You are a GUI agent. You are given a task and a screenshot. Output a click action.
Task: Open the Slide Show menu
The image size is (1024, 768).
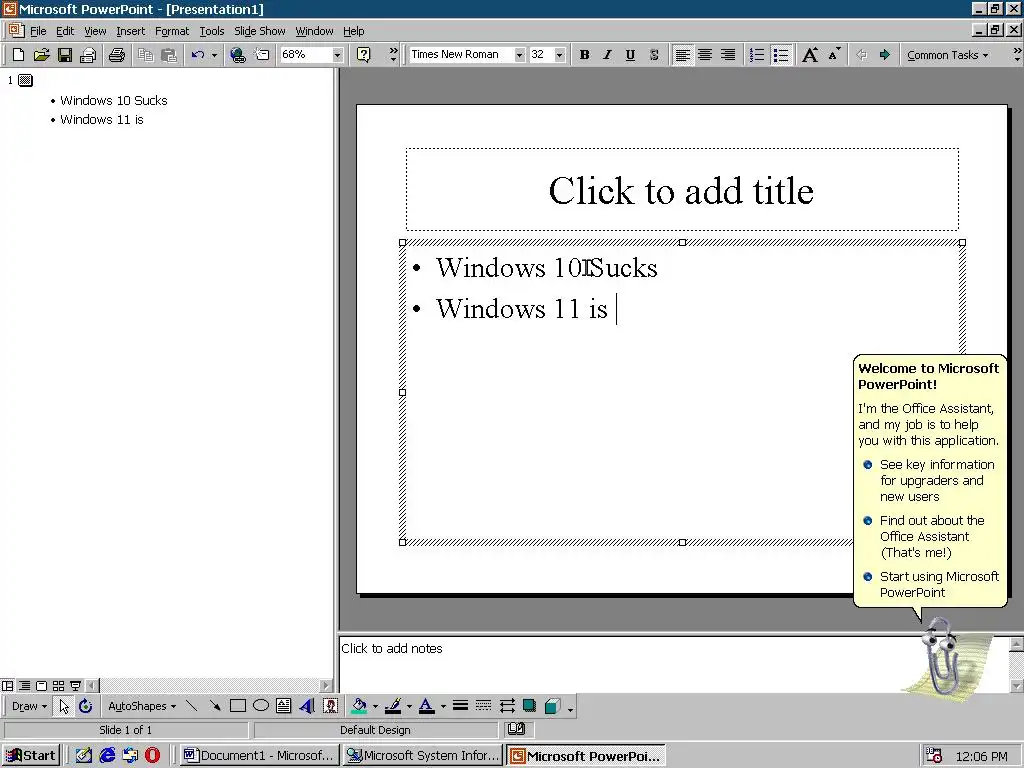tap(259, 31)
